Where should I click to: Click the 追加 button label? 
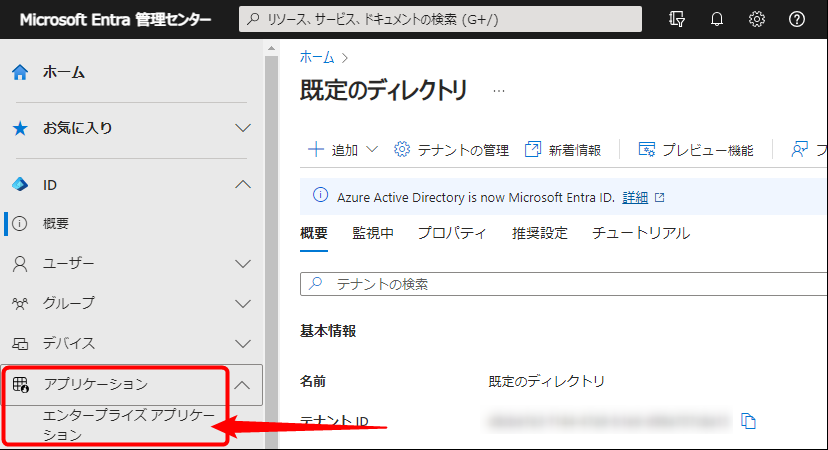[345, 151]
